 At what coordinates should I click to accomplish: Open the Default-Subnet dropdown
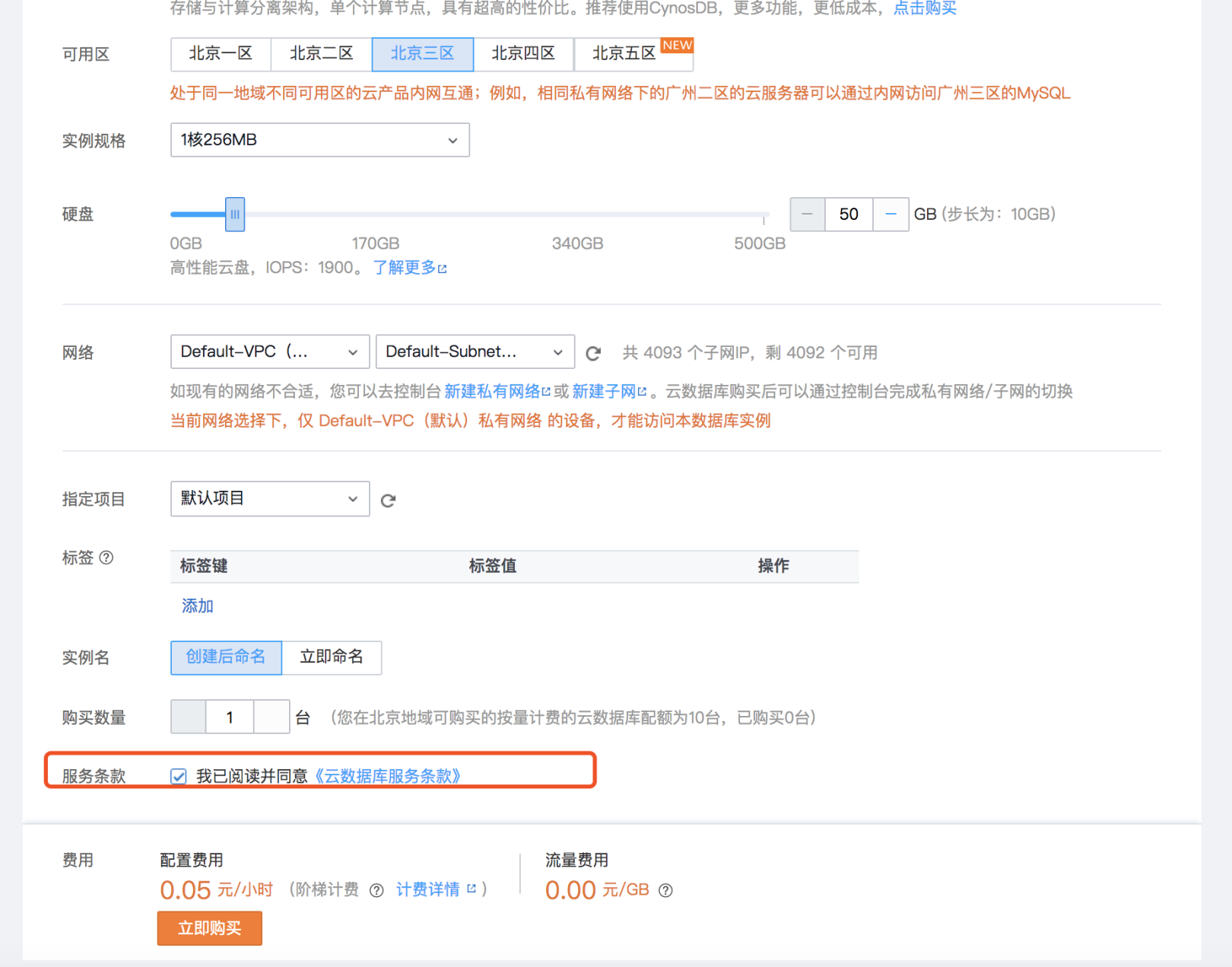pyautogui.click(x=475, y=352)
